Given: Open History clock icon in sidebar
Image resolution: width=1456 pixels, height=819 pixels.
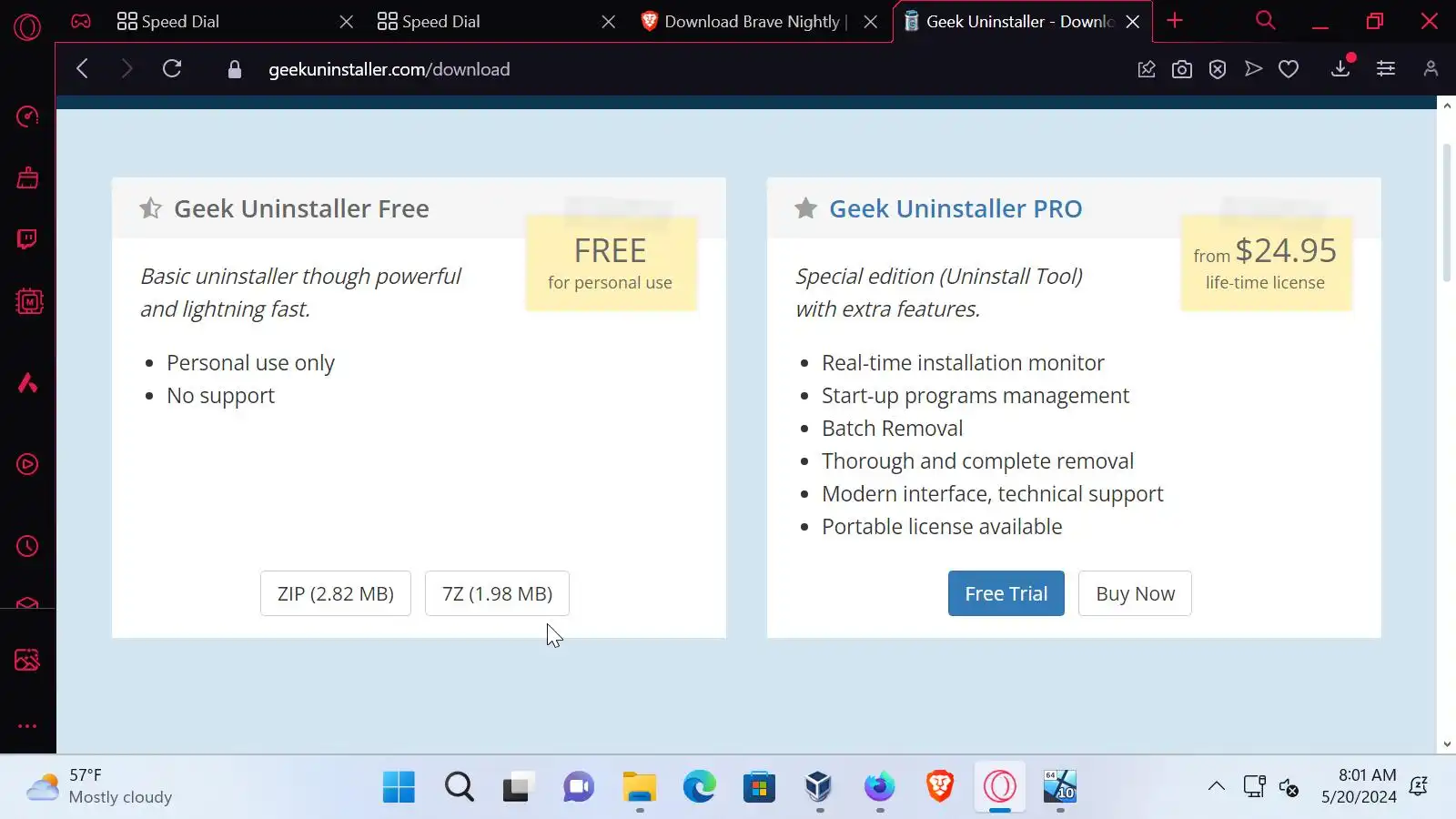Looking at the screenshot, I should [x=27, y=546].
